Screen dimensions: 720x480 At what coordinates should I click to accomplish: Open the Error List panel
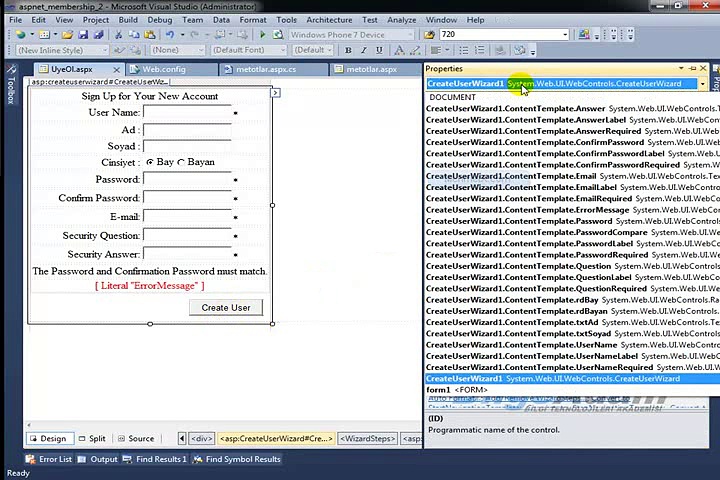[49, 459]
